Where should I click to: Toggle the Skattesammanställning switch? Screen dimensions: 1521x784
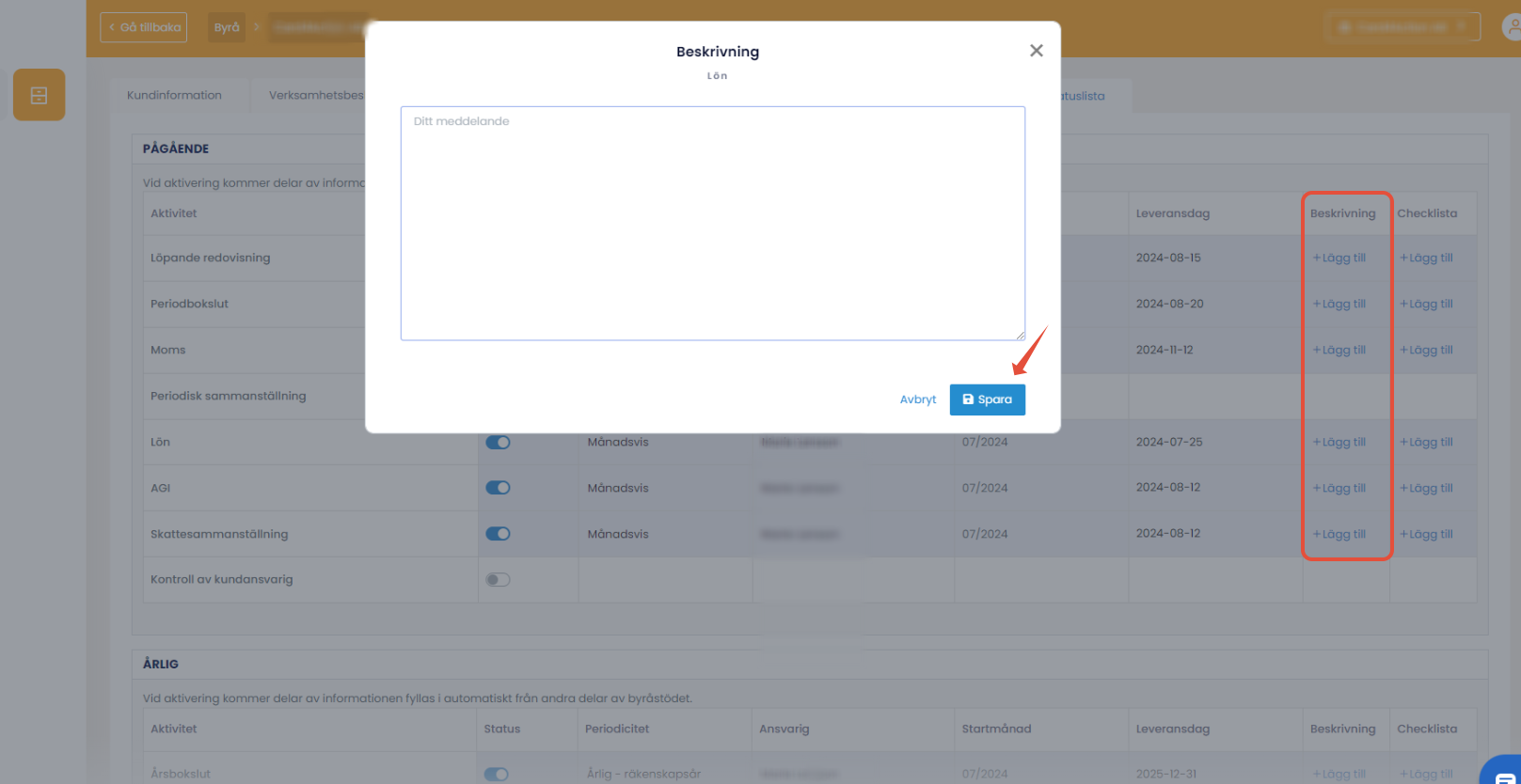tap(498, 534)
